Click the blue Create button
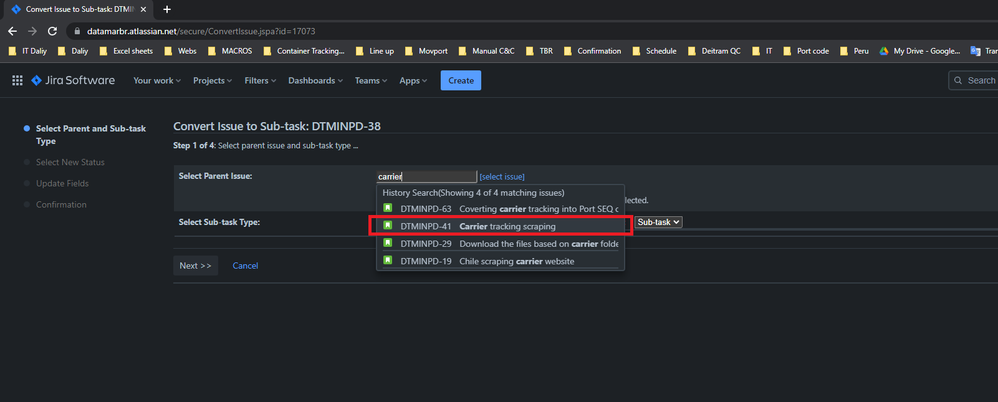 pyautogui.click(x=461, y=80)
